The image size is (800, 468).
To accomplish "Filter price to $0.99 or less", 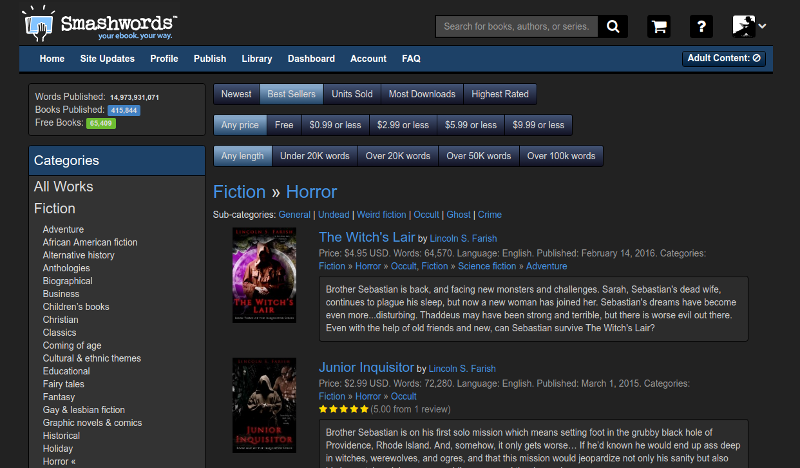I will (x=335, y=125).
